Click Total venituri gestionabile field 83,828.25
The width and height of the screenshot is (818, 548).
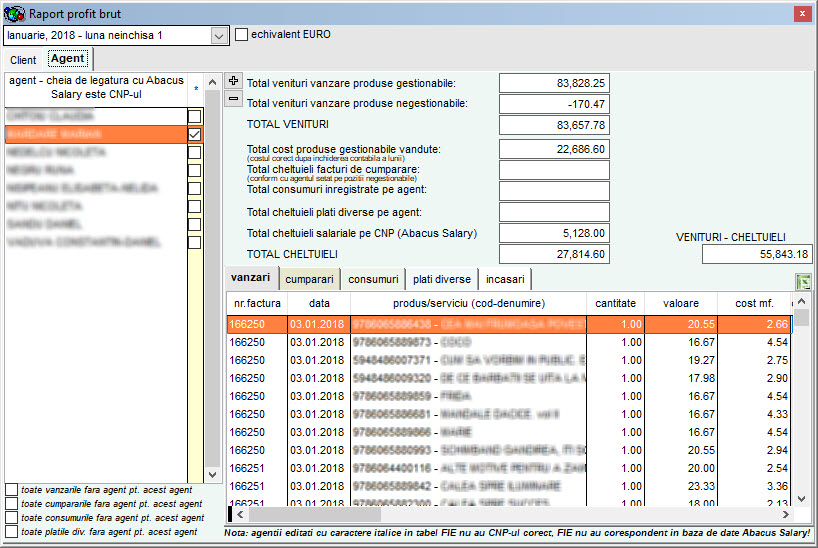point(554,83)
